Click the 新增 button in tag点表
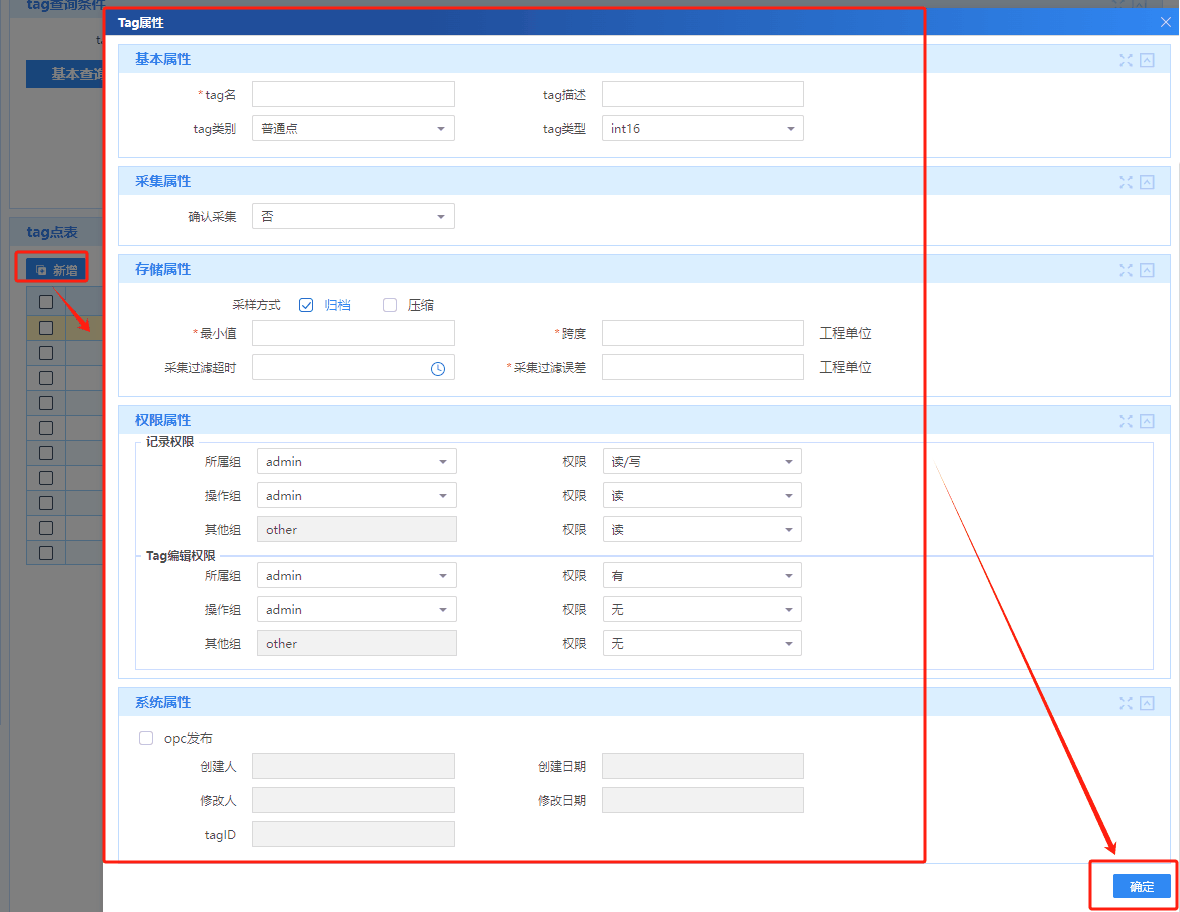 tap(56, 270)
